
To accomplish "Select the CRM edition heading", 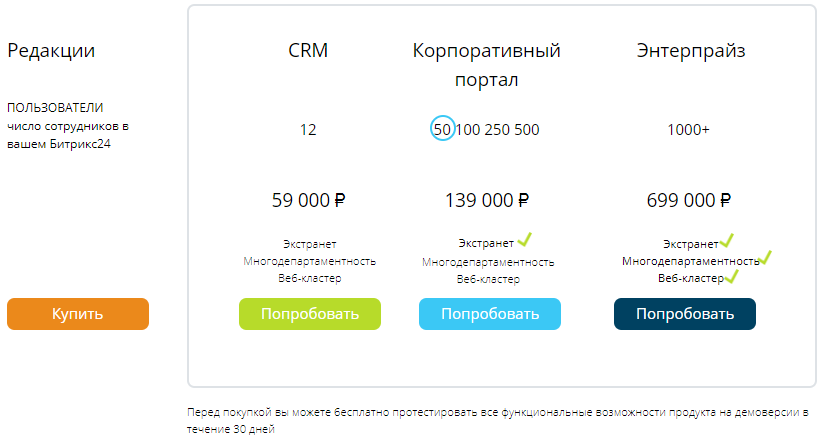I will (308, 51).
